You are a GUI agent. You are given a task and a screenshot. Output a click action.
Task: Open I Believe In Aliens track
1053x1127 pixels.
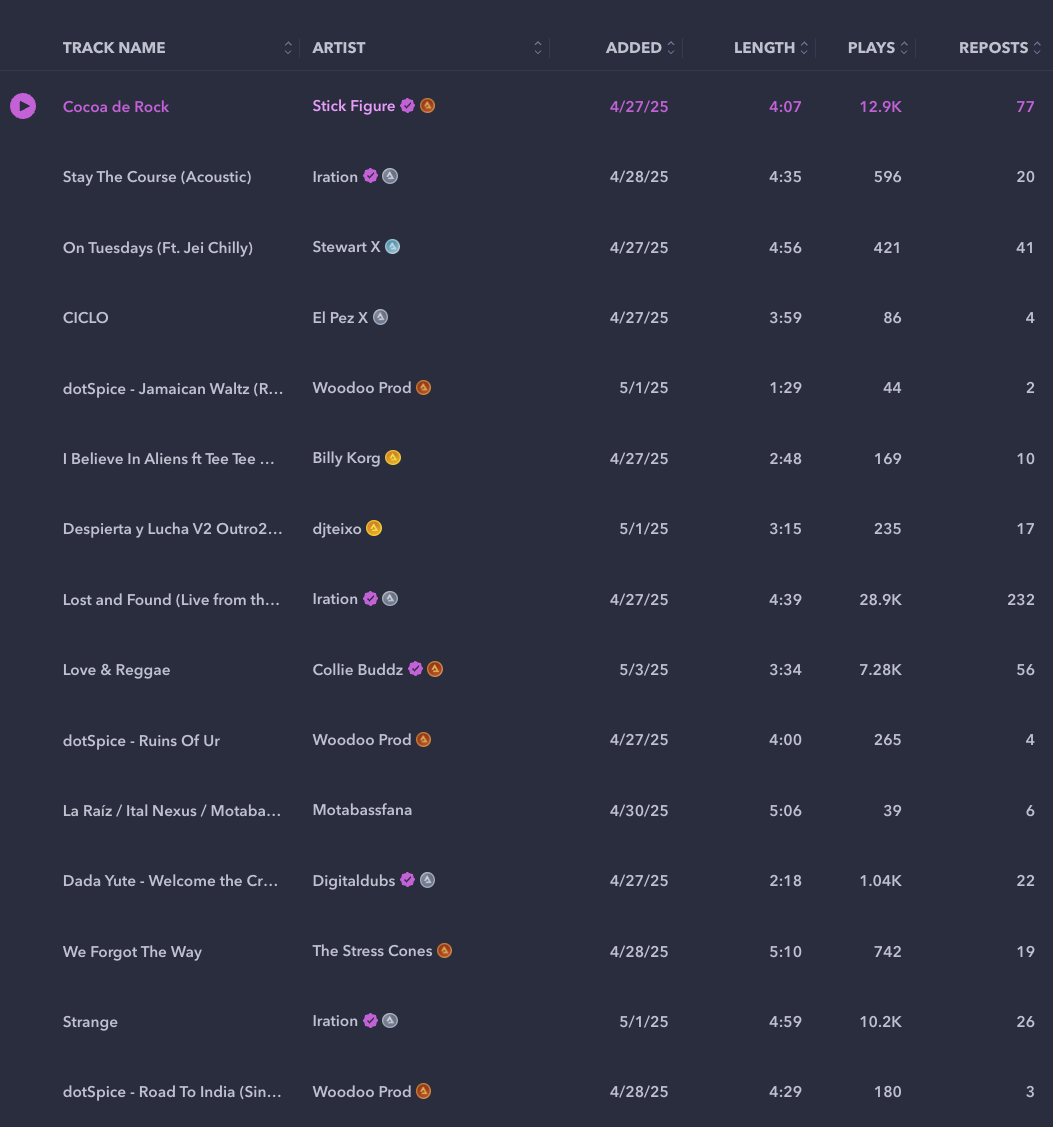click(x=168, y=459)
